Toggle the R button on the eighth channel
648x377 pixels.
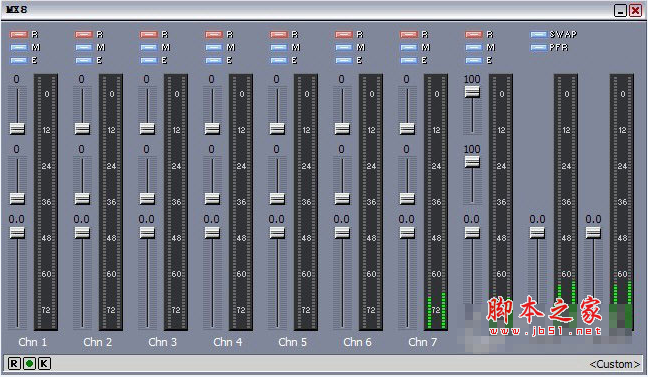tap(474, 34)
